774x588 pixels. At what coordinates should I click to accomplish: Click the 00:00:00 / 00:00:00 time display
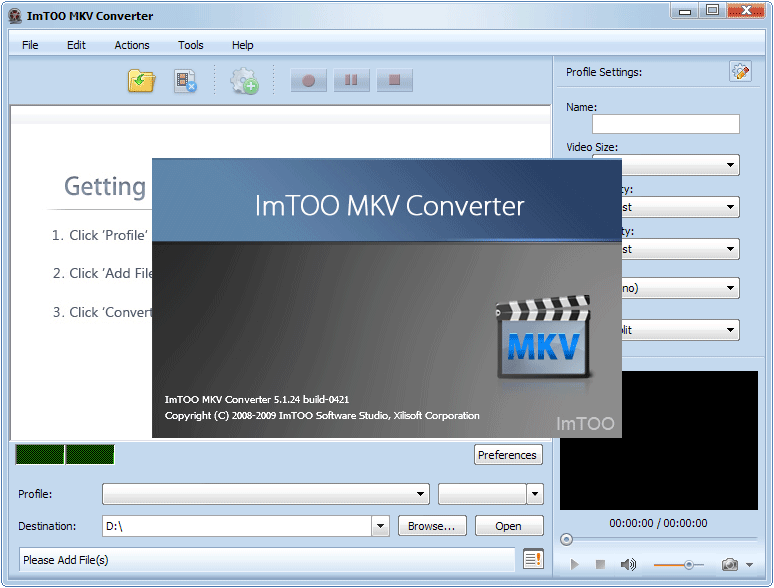click(x=658, y=523)
